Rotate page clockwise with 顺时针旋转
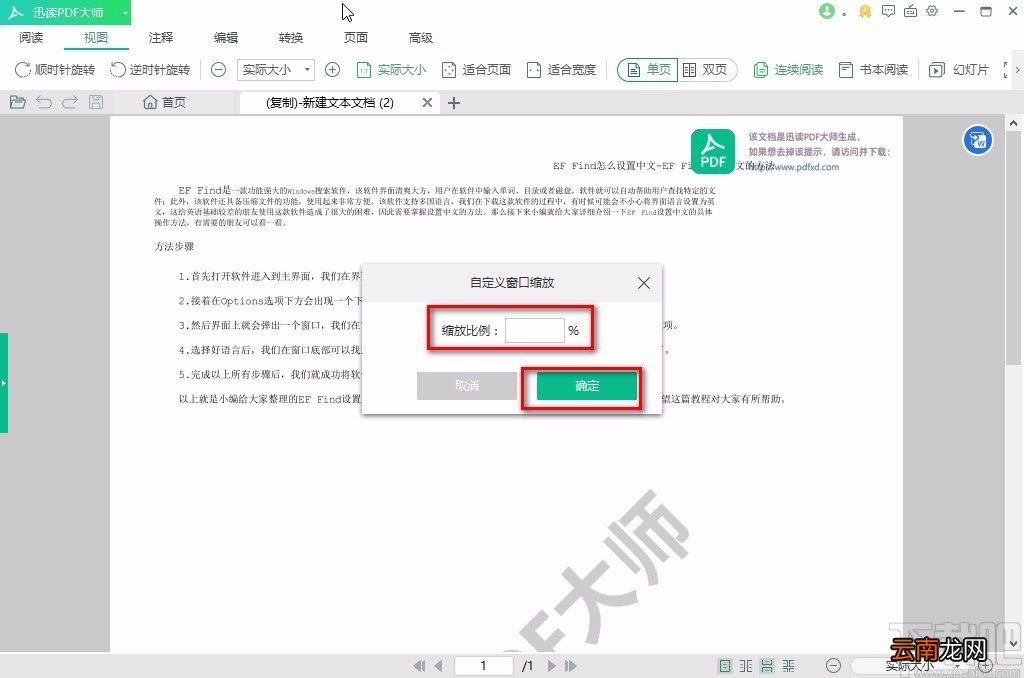 [x=55, y=70]
